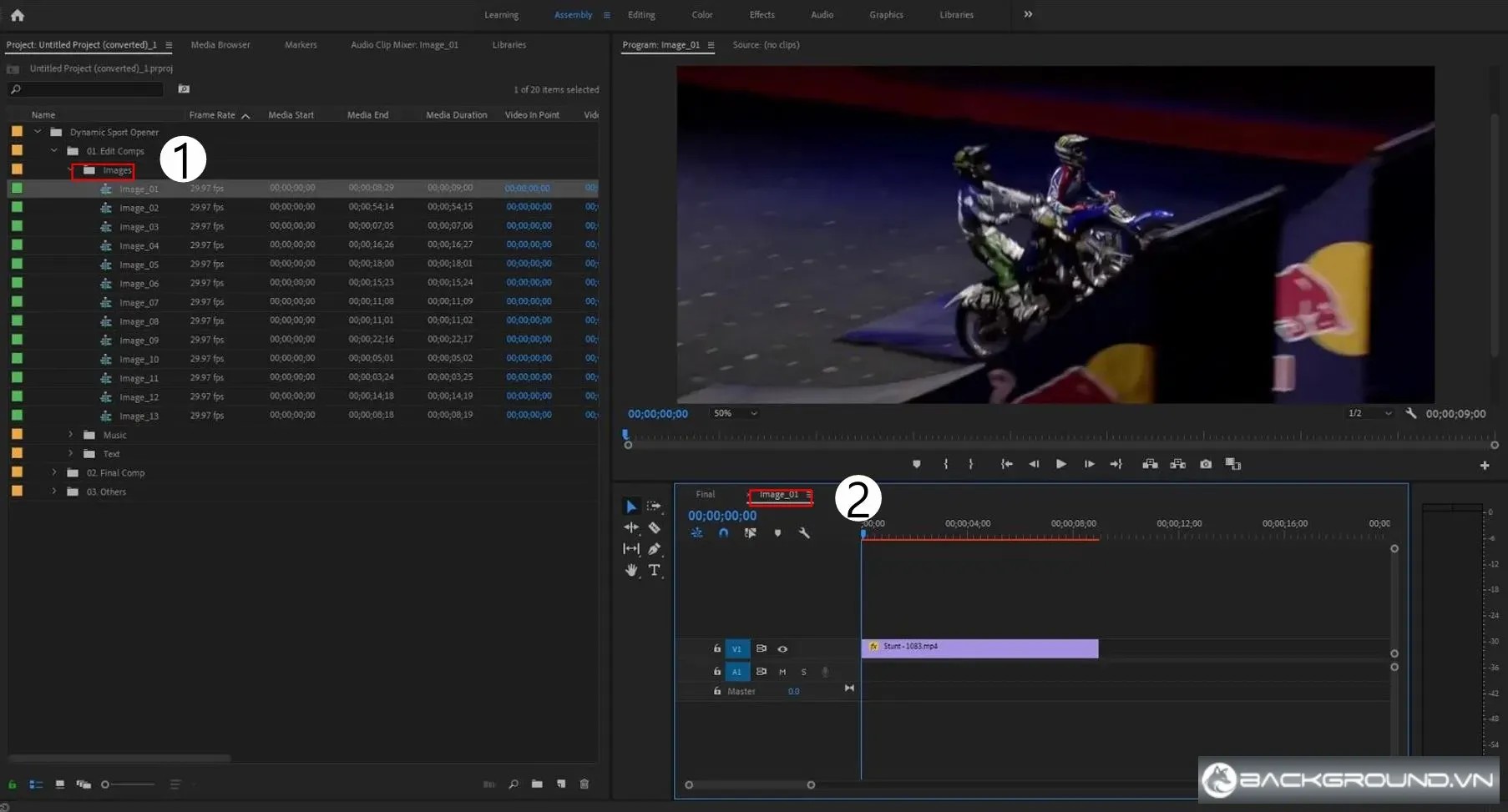Switch Project panel to icon view
The height and width of the screenshot is (812, 1508).
click(x=60, y=784)
